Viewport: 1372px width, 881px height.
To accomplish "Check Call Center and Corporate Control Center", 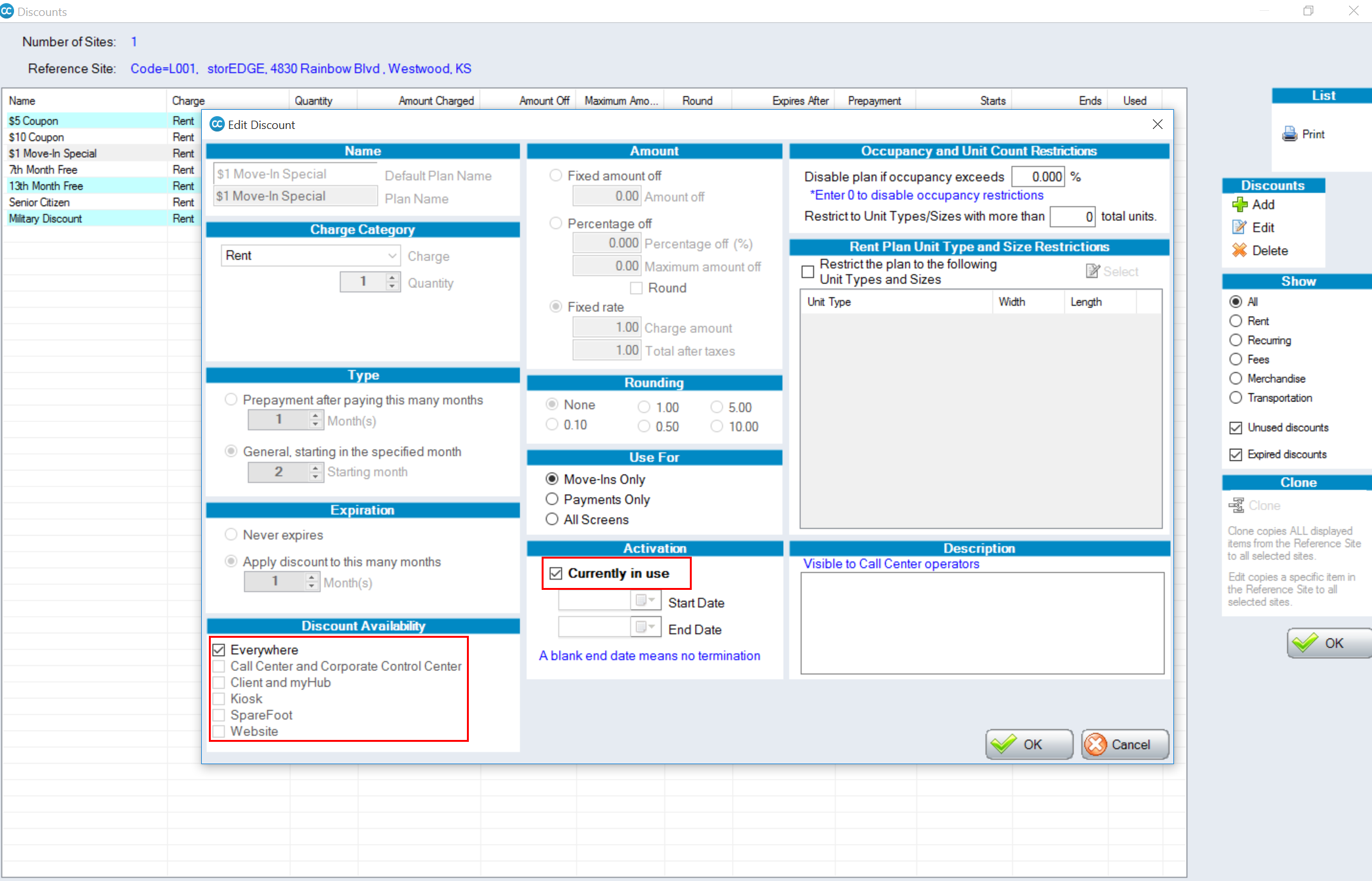I will pyautogui.click(x=219, y=666).
